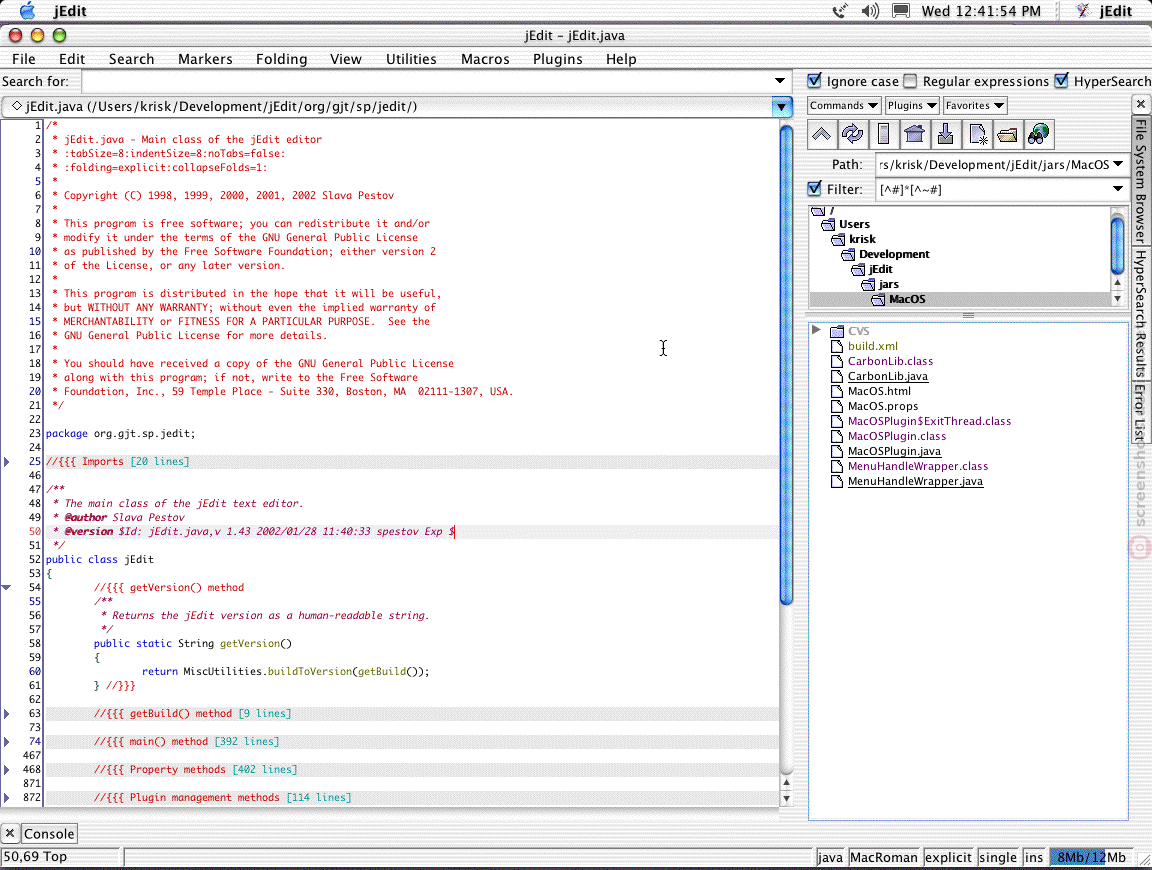
Task: Open the Markers menu
Action: click(205, 59)
